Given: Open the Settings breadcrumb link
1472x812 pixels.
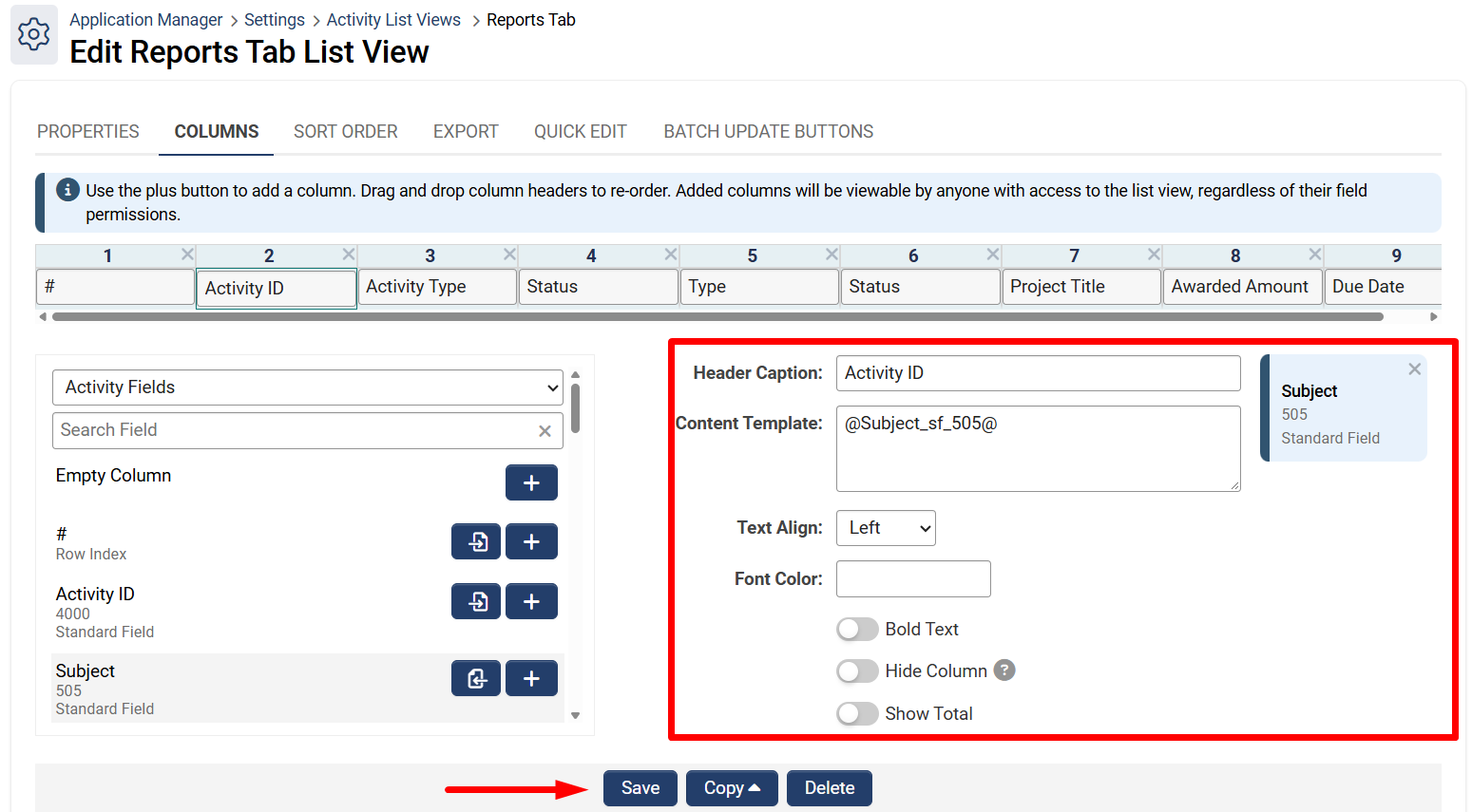Looking at the screenshot, I should [275, 20].
